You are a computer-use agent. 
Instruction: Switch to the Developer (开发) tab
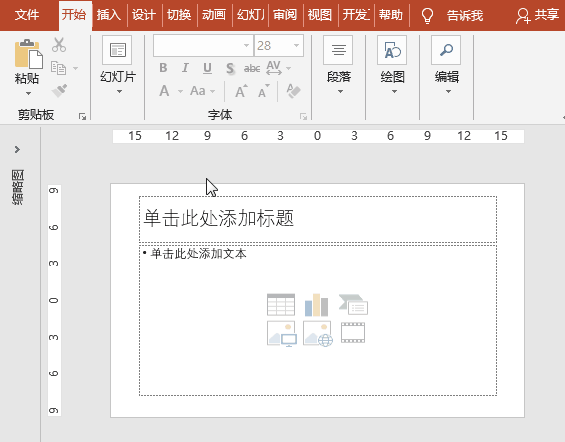pos(356,15)
